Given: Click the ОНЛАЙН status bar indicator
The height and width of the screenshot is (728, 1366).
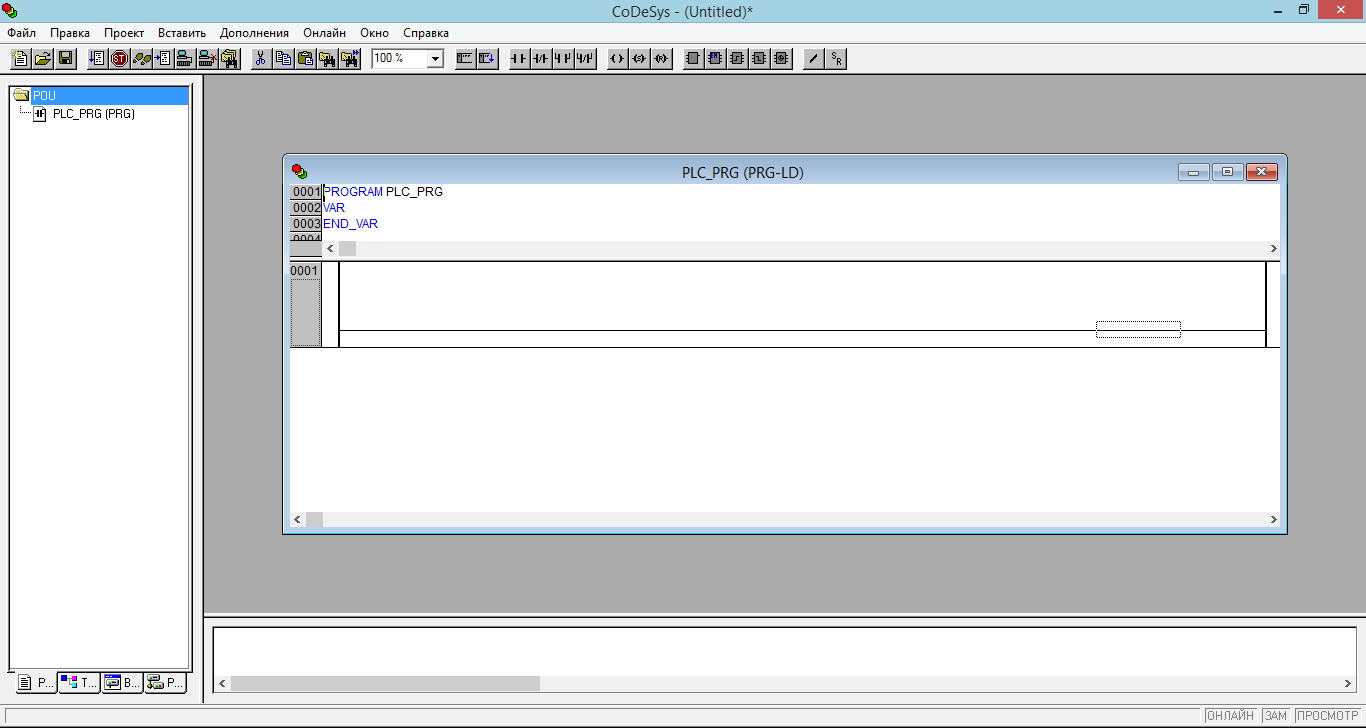Looking at the screenshot, I should [x=1230, y=716].
